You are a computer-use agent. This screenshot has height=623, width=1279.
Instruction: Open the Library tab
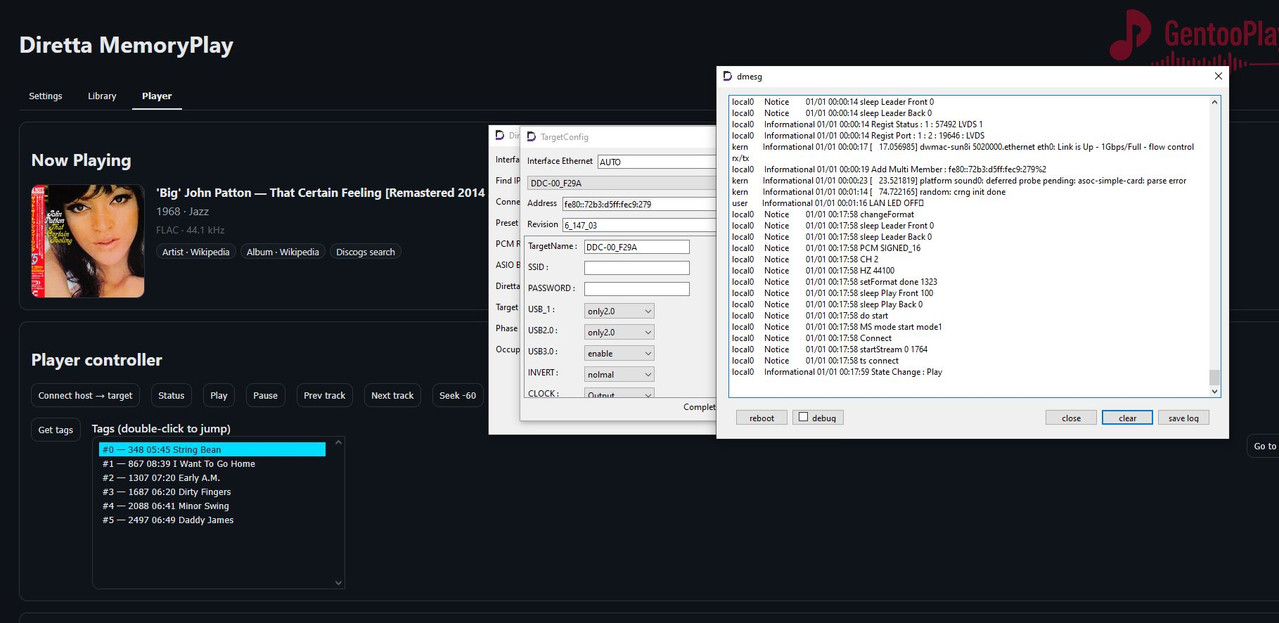[x=102, y=96]
